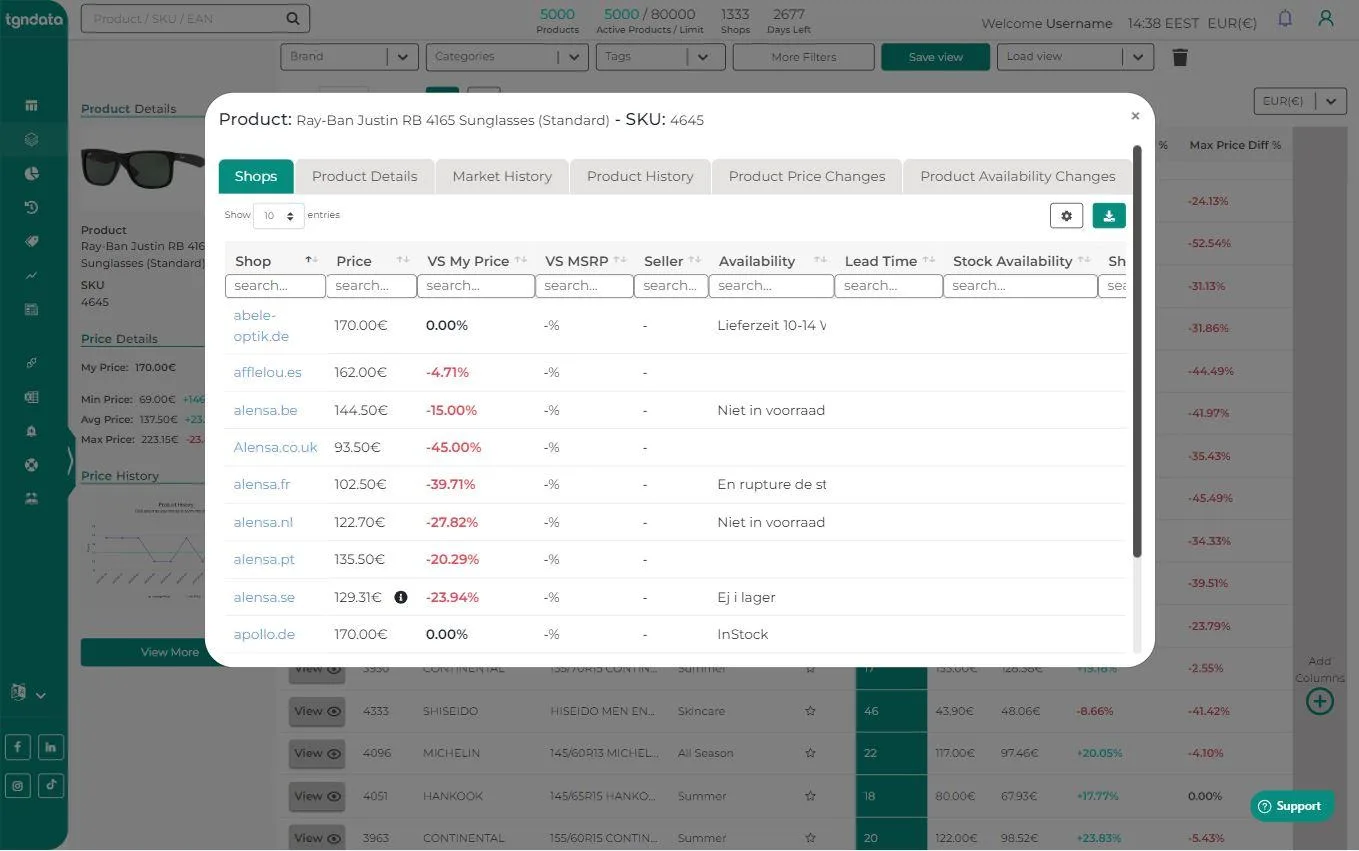This screenshot has width=1359, height=851.
Task: Click the More Filters button
Action: tap(804, 57)
